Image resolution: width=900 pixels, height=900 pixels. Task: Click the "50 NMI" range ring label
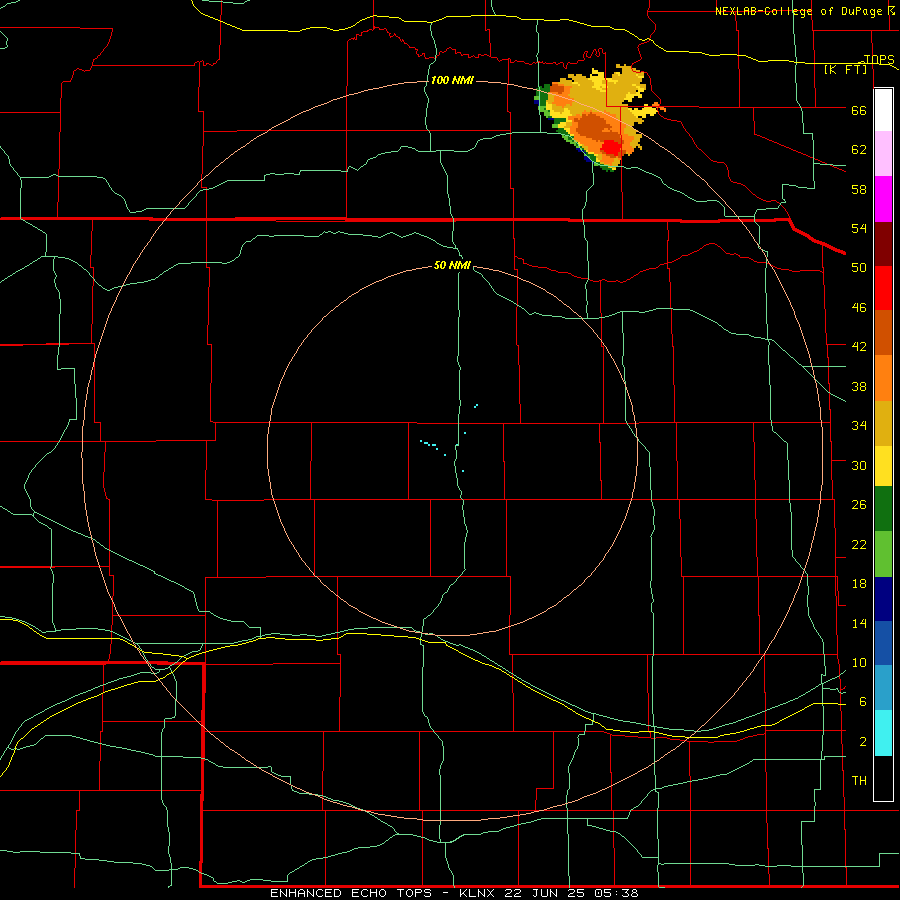tap(452, 265)
